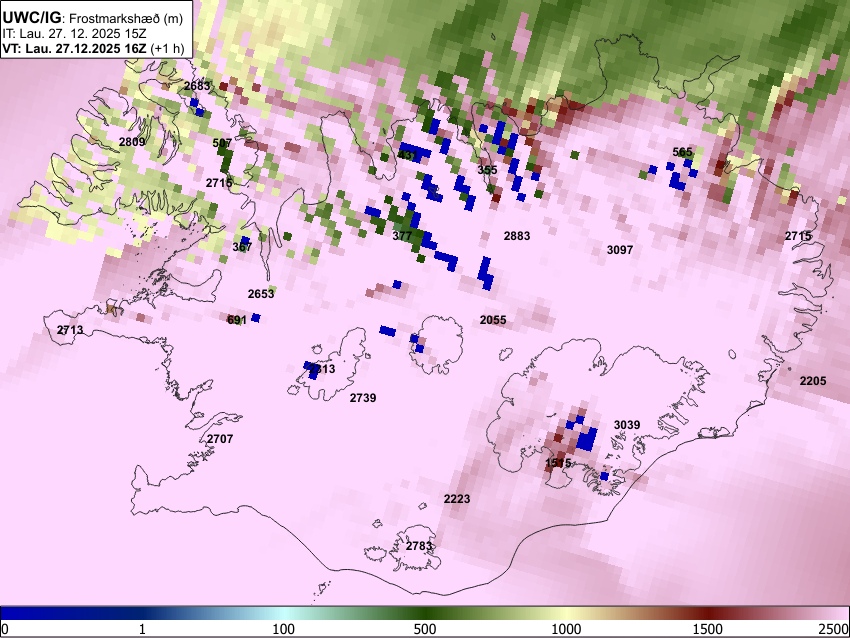
Task: Click the 431 value on the map
Action: point(408,156)
